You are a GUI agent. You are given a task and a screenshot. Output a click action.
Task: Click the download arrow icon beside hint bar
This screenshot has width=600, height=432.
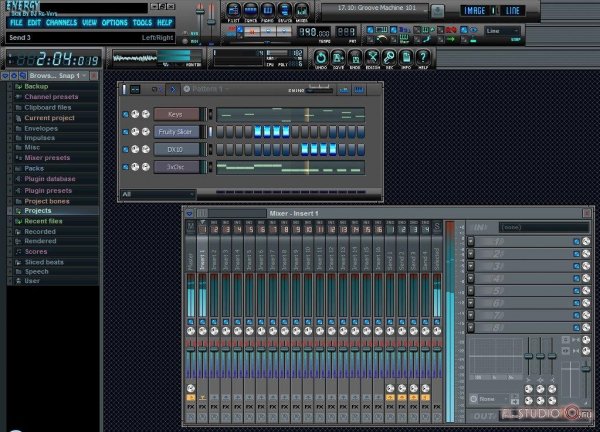coord(437,11)
